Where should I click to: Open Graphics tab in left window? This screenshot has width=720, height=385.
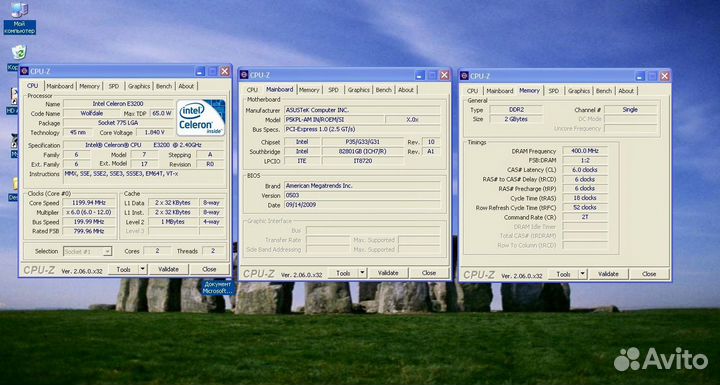pos(139,86)
